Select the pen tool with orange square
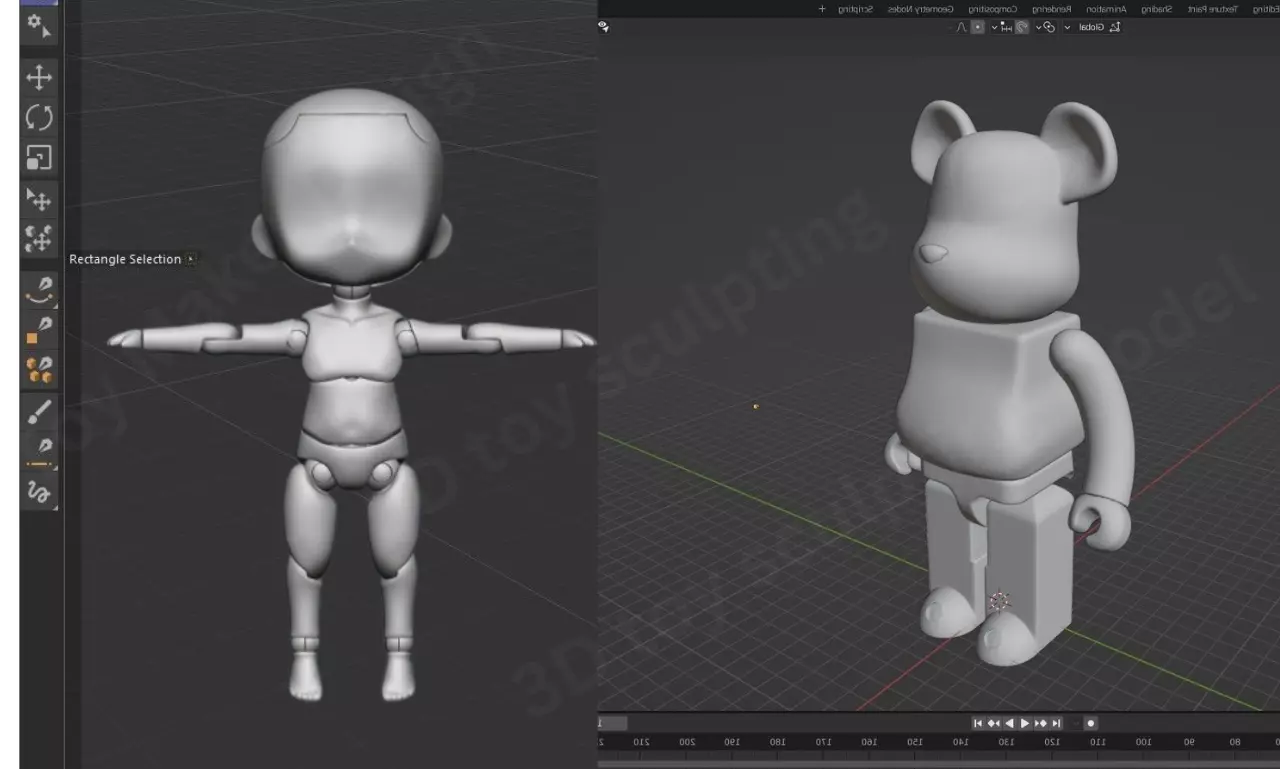This screenshot has height=769, width=1280. (x=39, y=329)
